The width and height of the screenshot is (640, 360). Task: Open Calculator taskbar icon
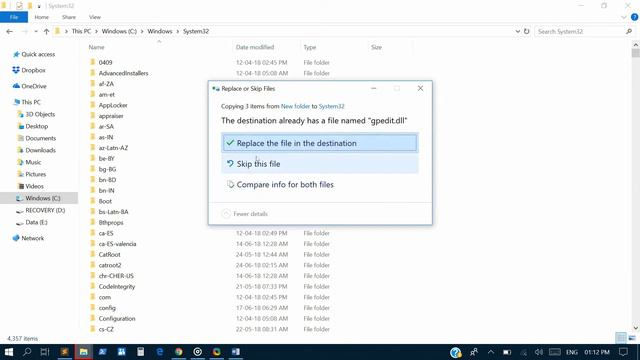pyautogui.click(x=140, y=352)
